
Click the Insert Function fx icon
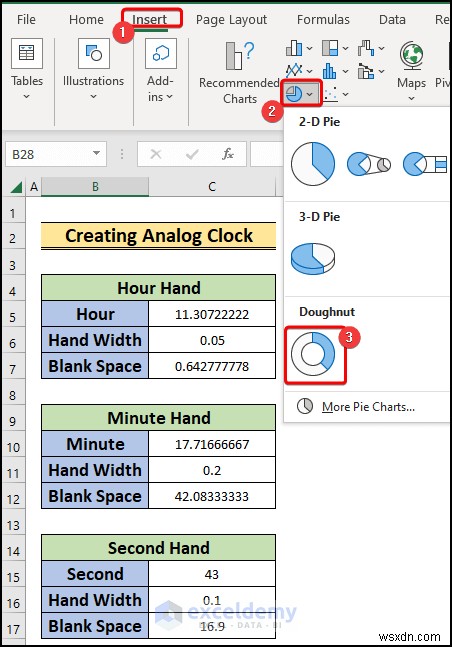228,154
